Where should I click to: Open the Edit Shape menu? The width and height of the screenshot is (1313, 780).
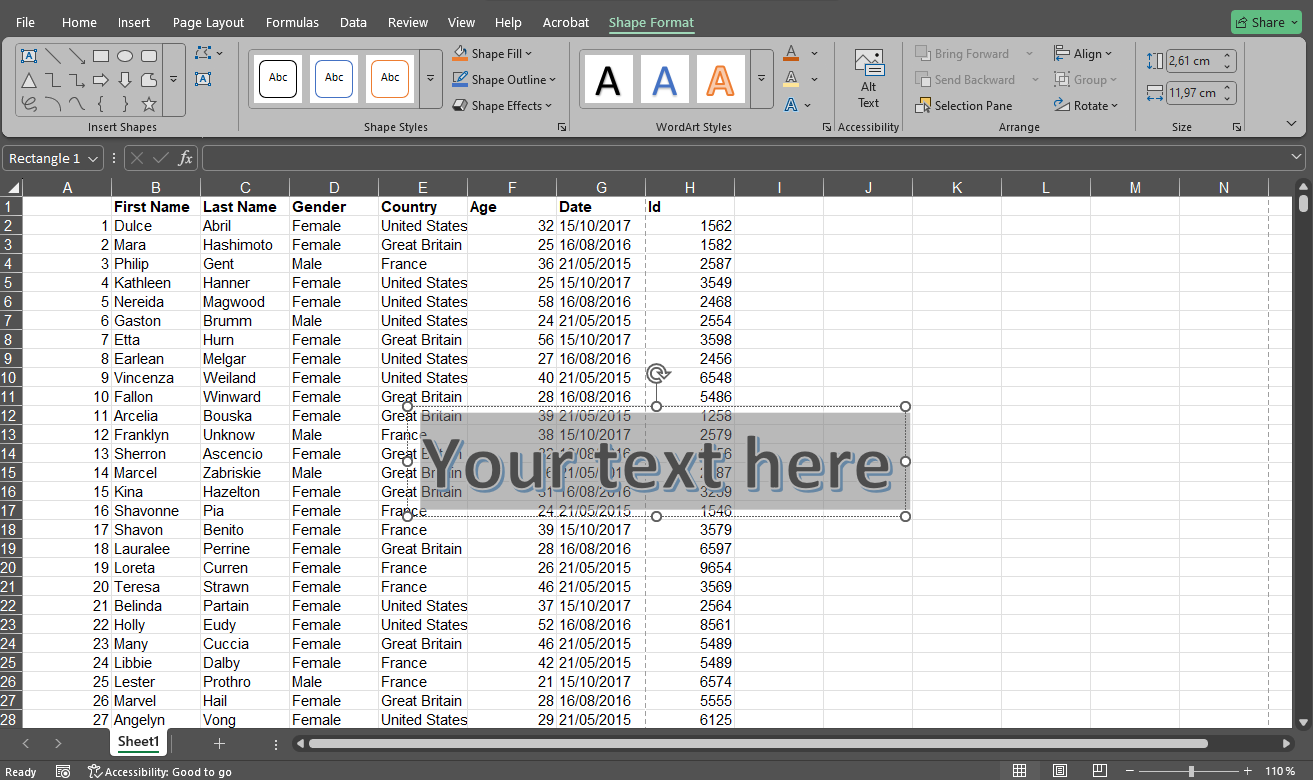209,53
